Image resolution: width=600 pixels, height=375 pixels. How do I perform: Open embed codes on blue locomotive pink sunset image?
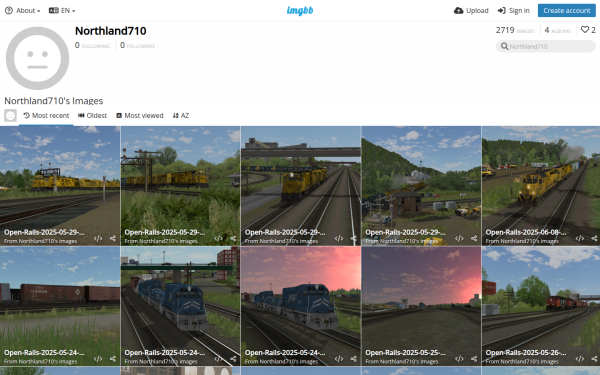(x=339, y=359)
